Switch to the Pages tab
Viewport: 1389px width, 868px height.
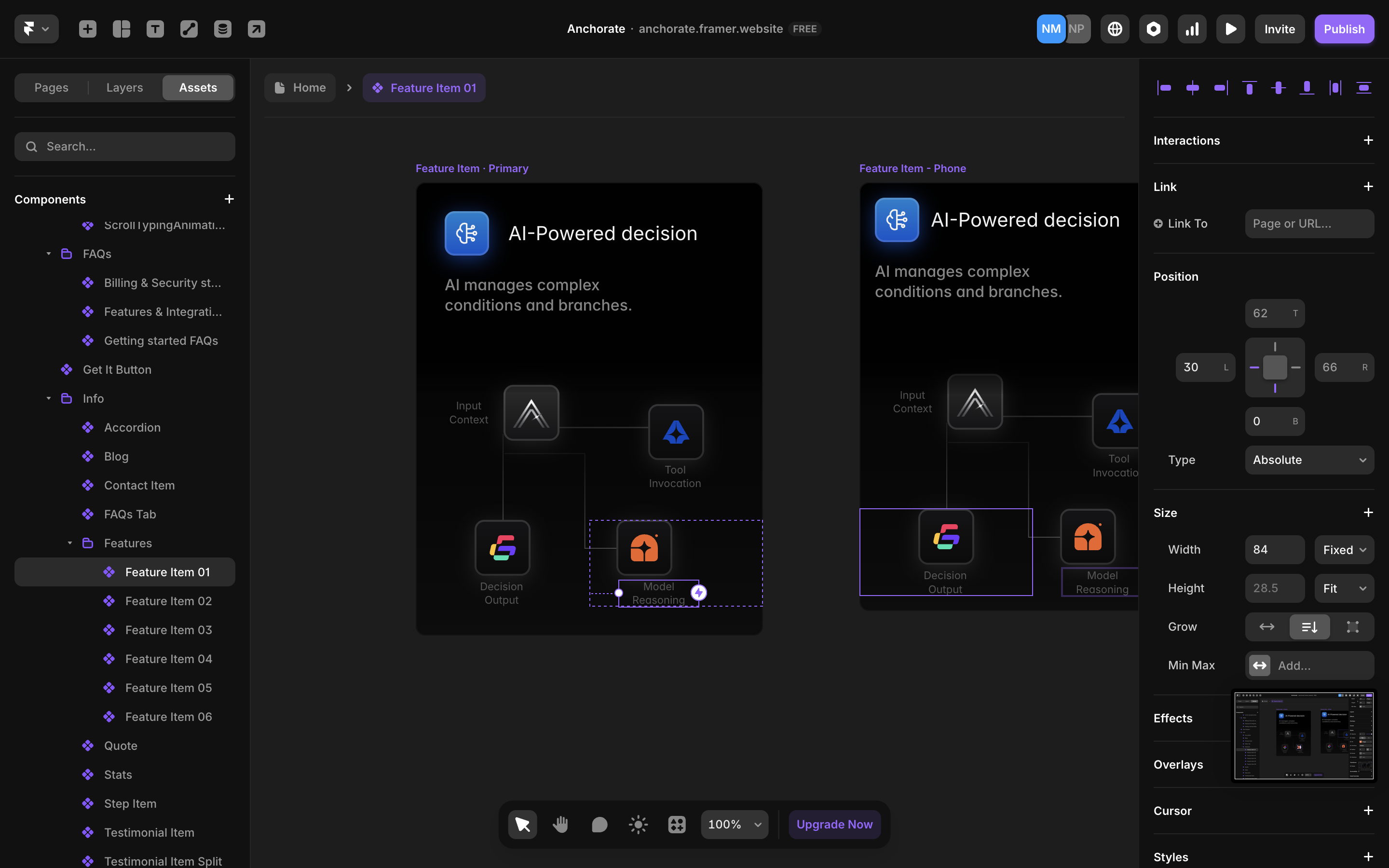click(x=51, y=88)
